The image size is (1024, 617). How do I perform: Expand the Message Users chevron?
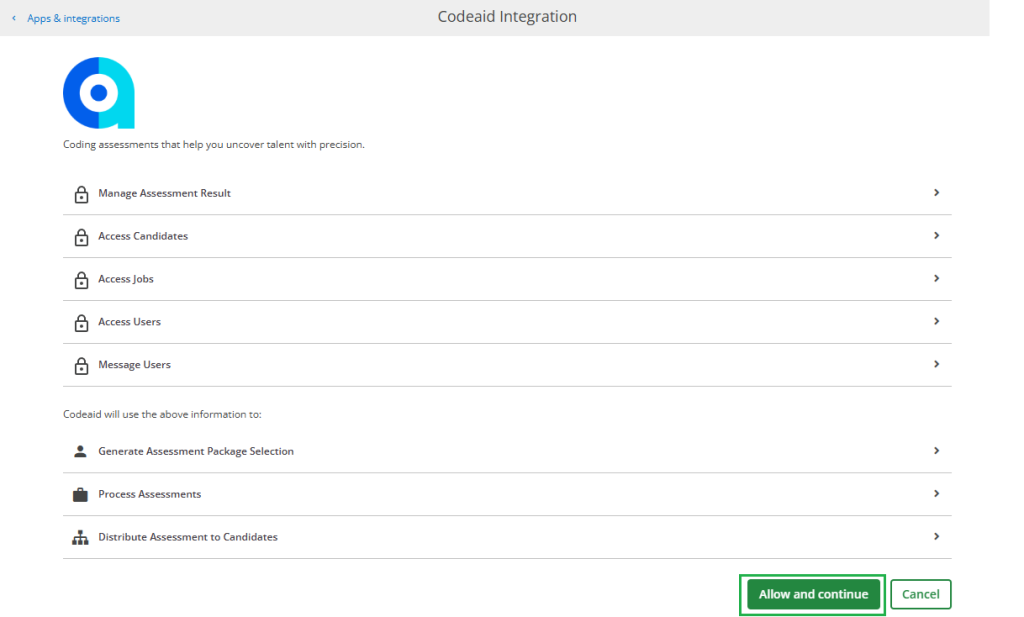click(936, 364)
